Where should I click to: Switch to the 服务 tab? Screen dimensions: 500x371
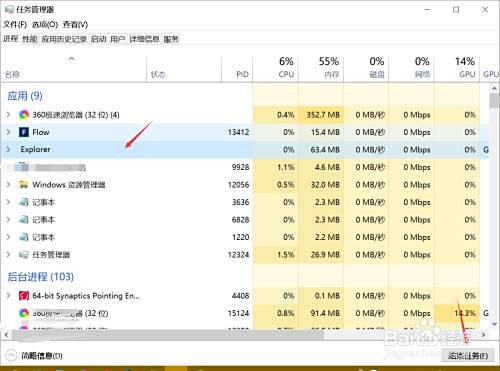pos(171,39)
